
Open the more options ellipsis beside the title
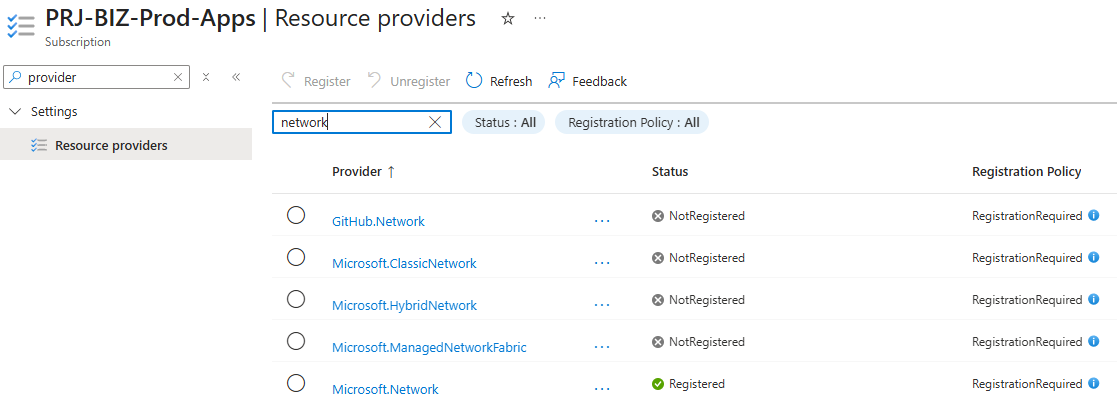coord(540,19)
